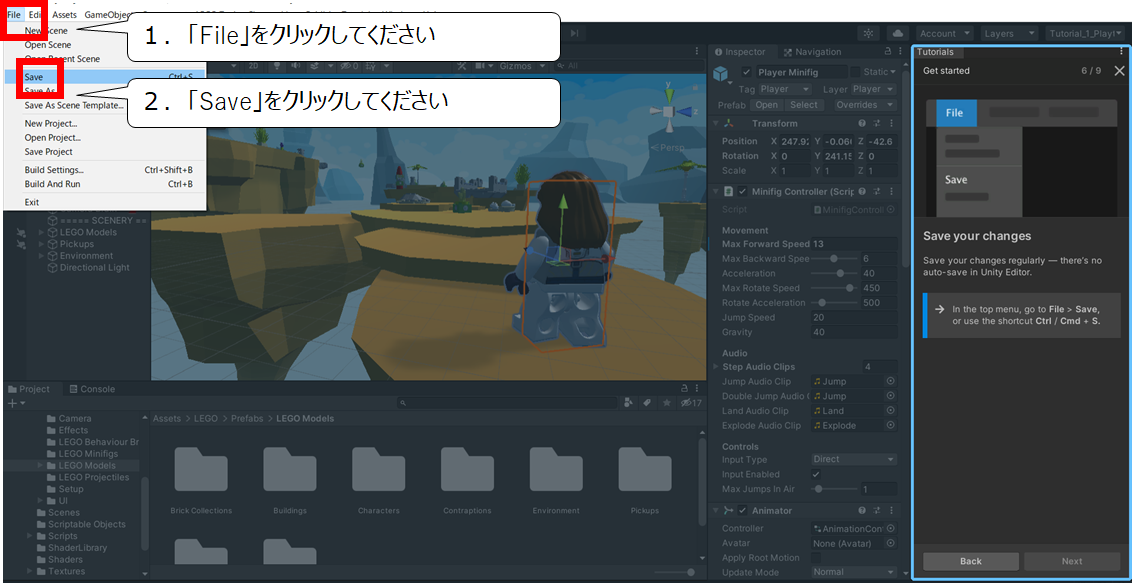Toggle Player Minifig active checkbox

point(746,71)
